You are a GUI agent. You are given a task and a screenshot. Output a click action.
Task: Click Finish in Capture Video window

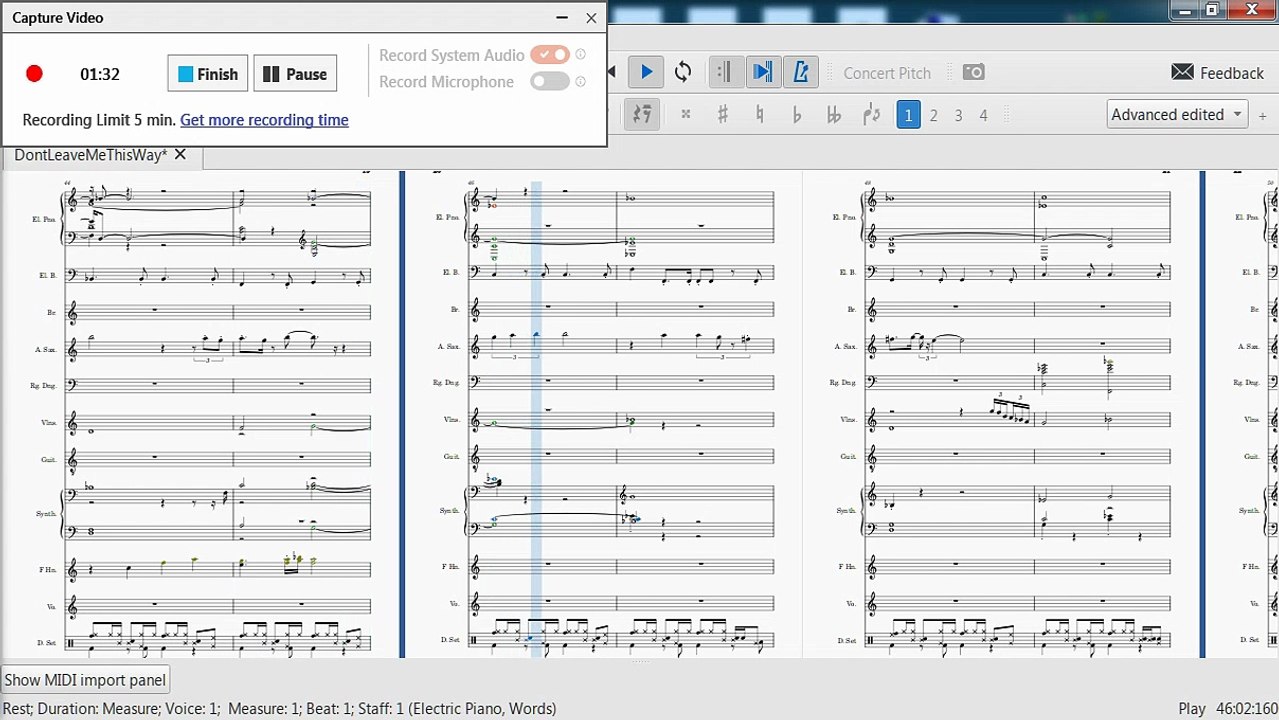(207, 74)
